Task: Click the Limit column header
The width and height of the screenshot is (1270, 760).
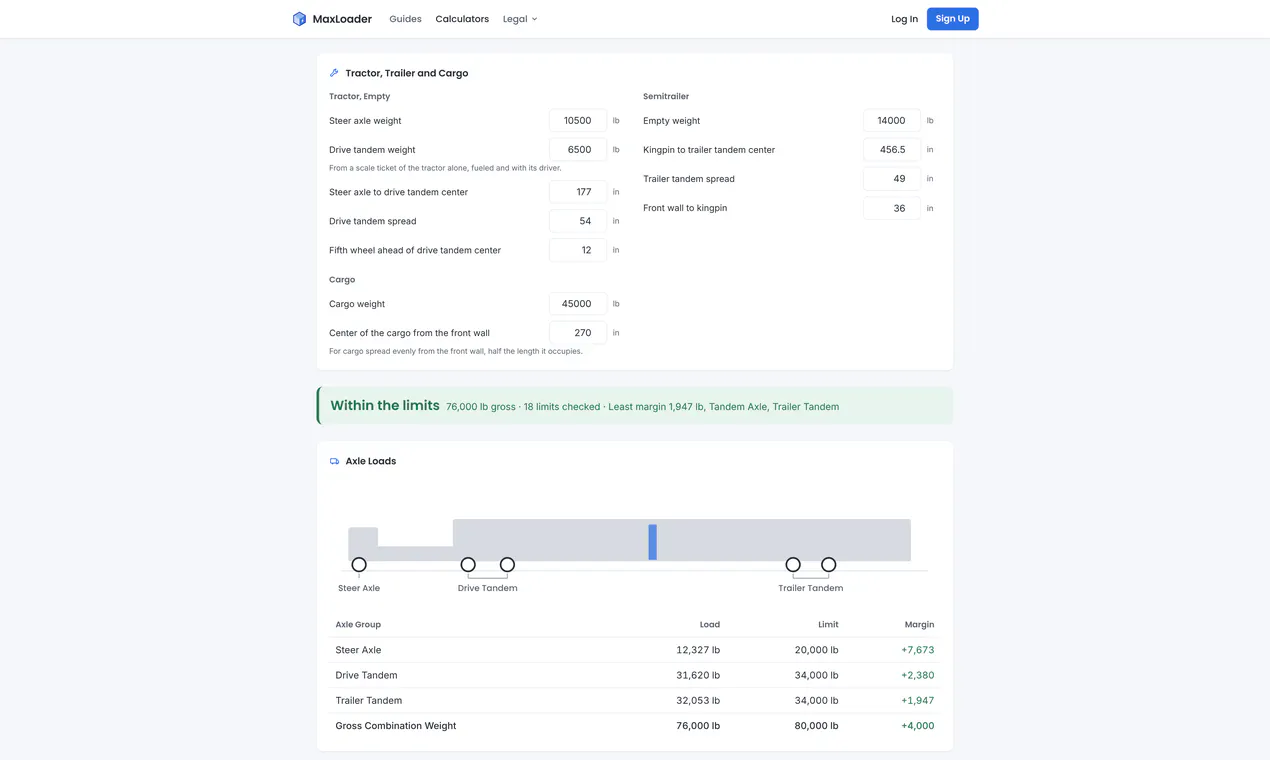Action: click(x=828, y=624)
